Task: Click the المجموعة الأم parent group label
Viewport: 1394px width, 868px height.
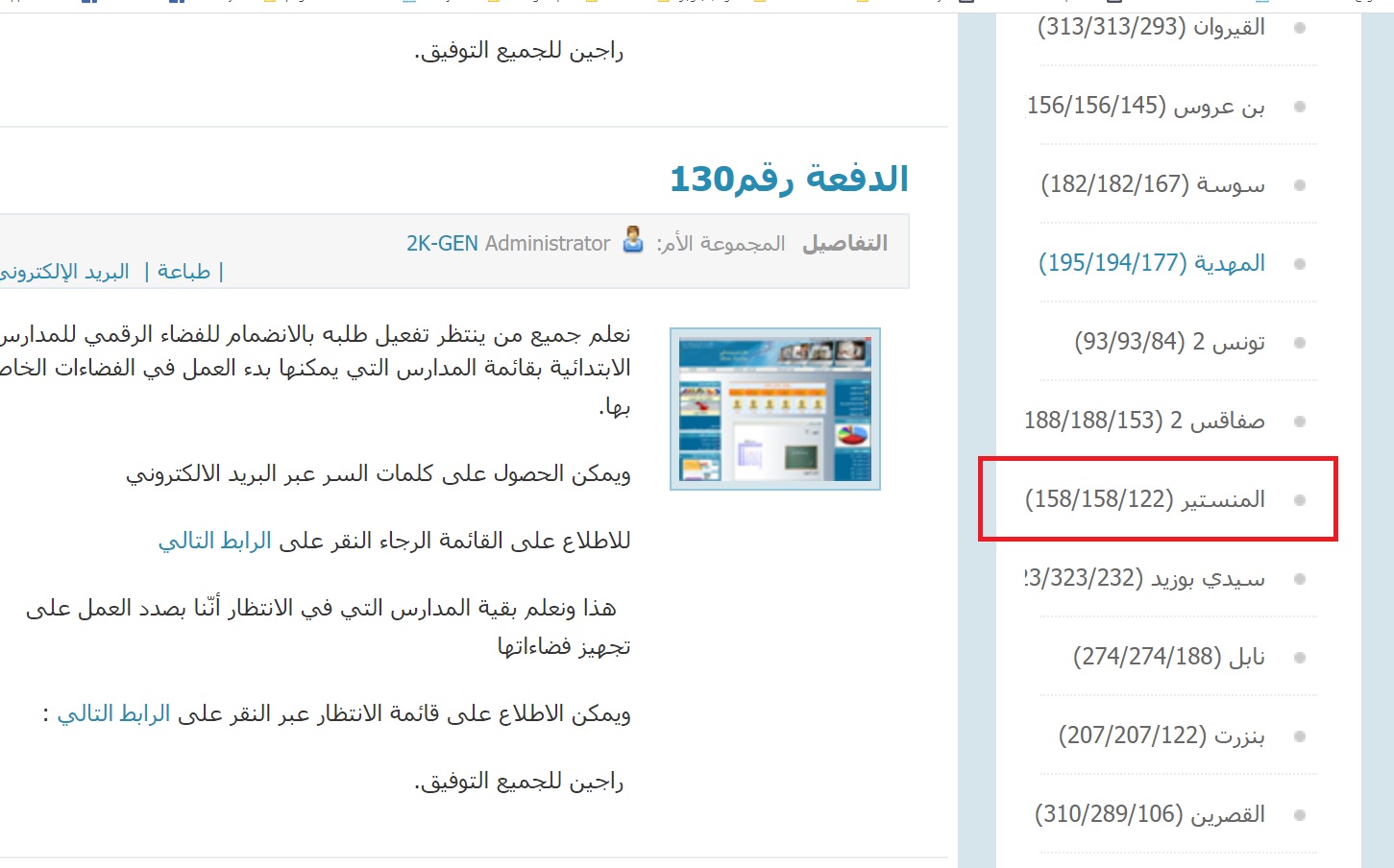Action: pos(721,244)
